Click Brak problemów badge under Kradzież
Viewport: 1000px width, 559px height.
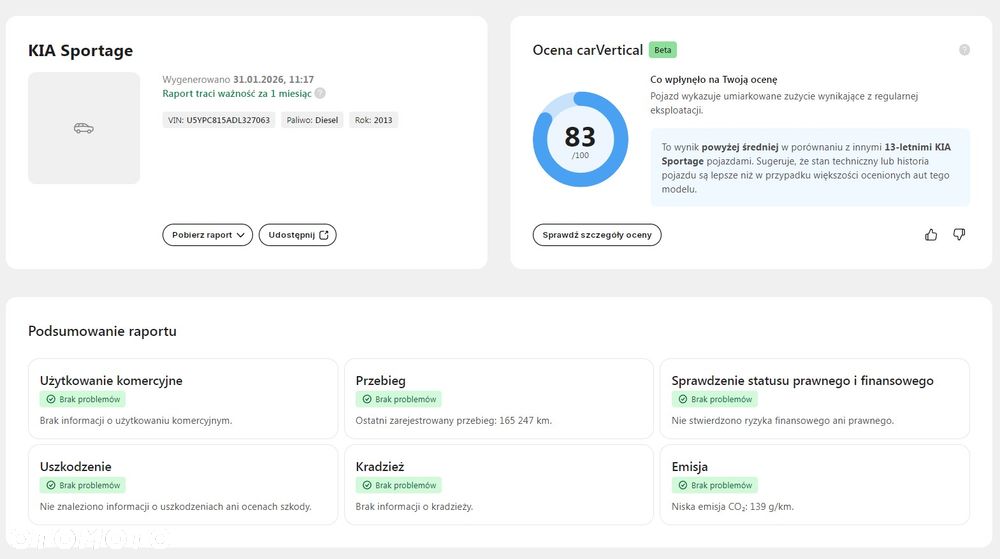coord(399,485)
